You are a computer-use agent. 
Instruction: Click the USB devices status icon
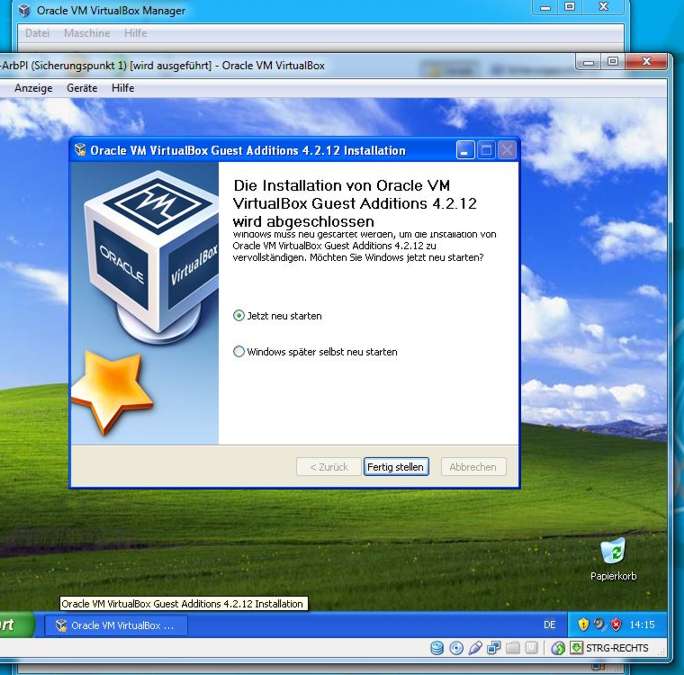tap(475, 648)
